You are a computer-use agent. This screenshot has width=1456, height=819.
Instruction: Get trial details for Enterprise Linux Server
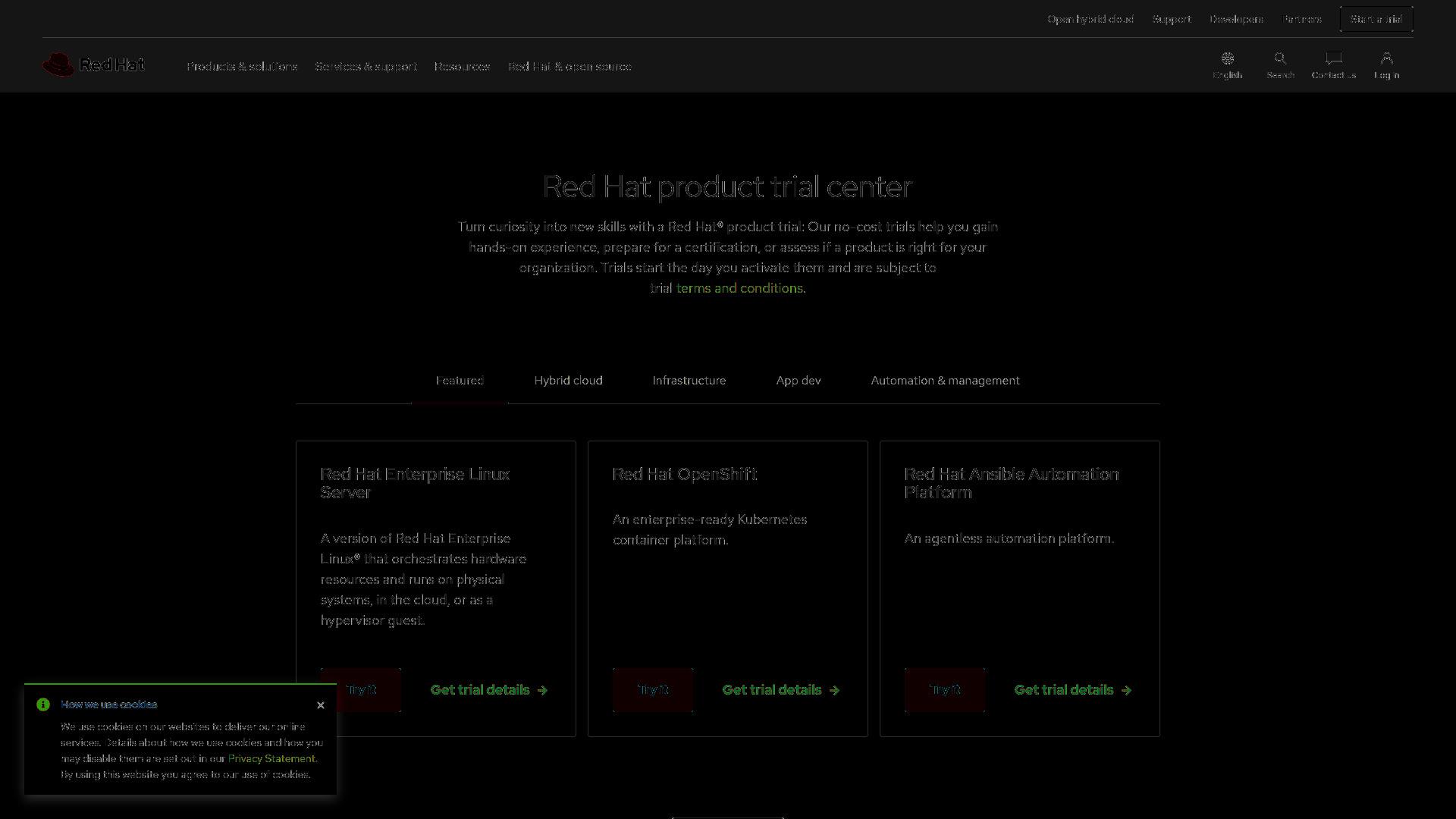[x=489, y=690]
